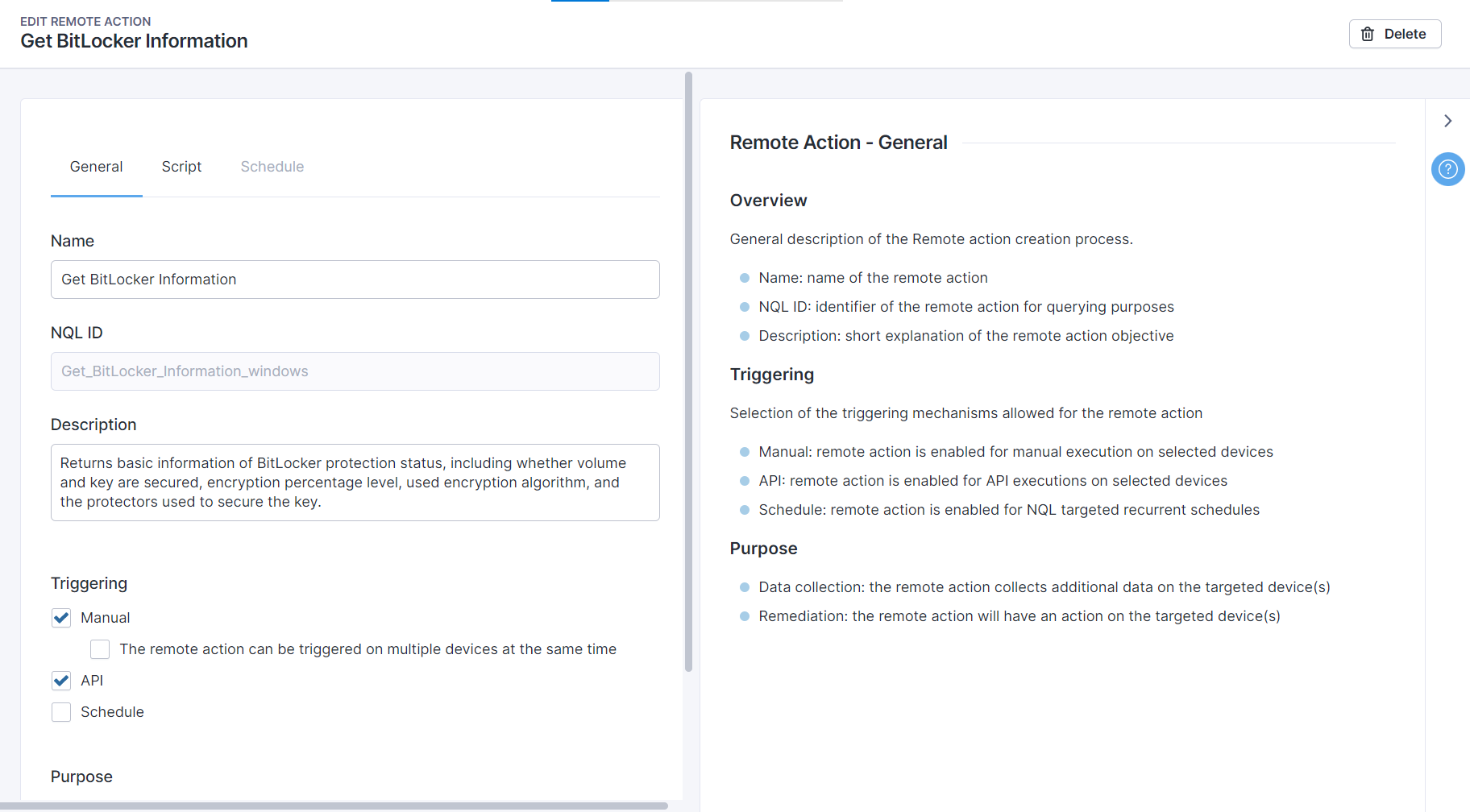Check the multiple devices at same time option

99,649
